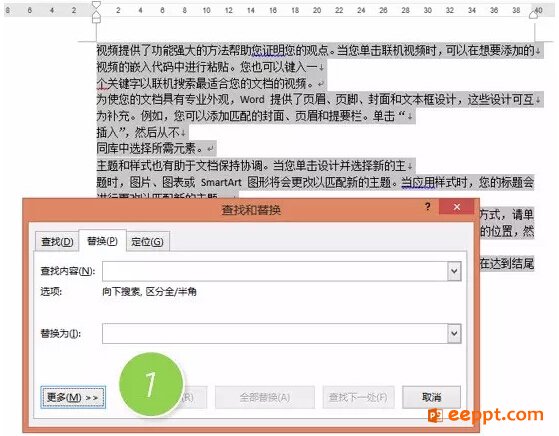
Task: Click the dialog title 查找和替换
Action: pos(251,210)
